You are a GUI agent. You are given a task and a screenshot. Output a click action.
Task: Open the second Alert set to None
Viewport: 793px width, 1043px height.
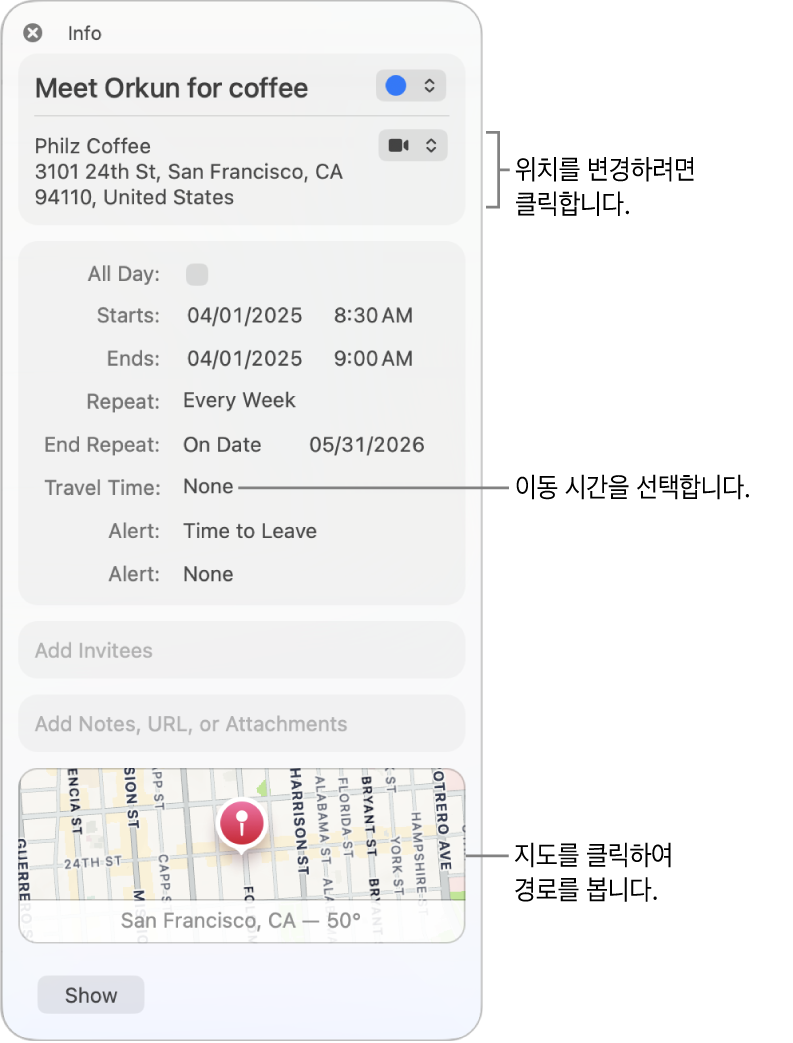pos(208,574)
